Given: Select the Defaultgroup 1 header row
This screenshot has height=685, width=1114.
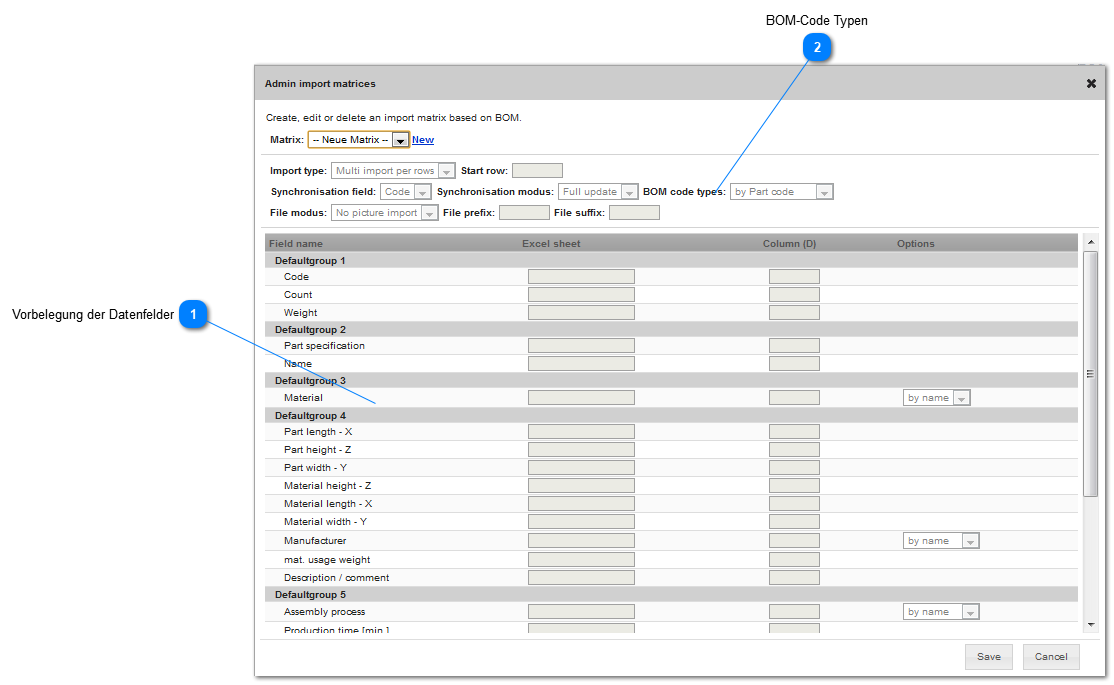Looking at the screenshot, I should click(x=671, y=261).
